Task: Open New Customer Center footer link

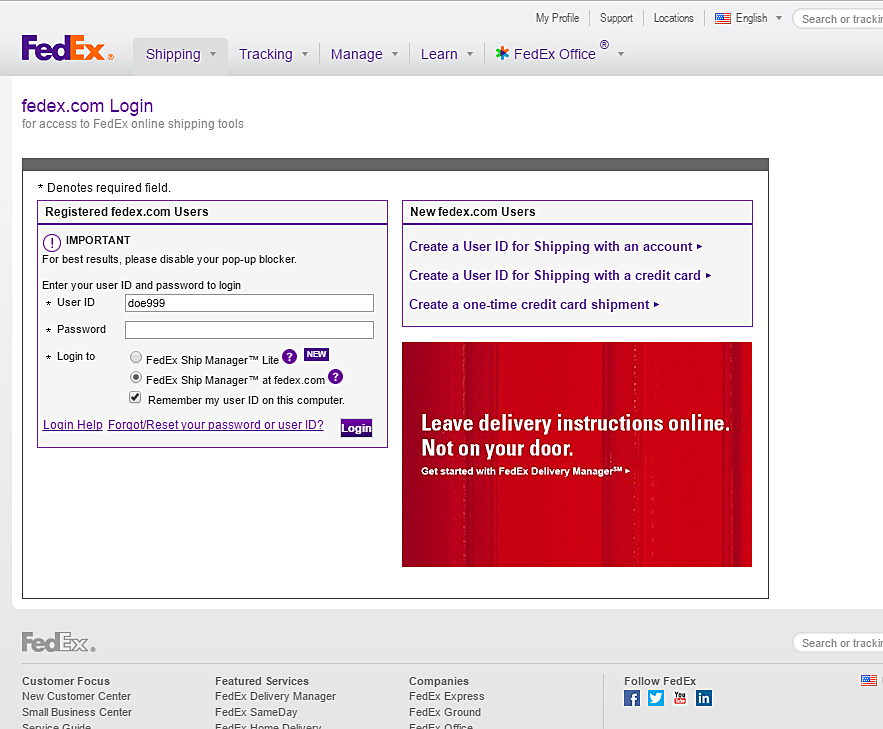Action: click(x=76, y=696)
